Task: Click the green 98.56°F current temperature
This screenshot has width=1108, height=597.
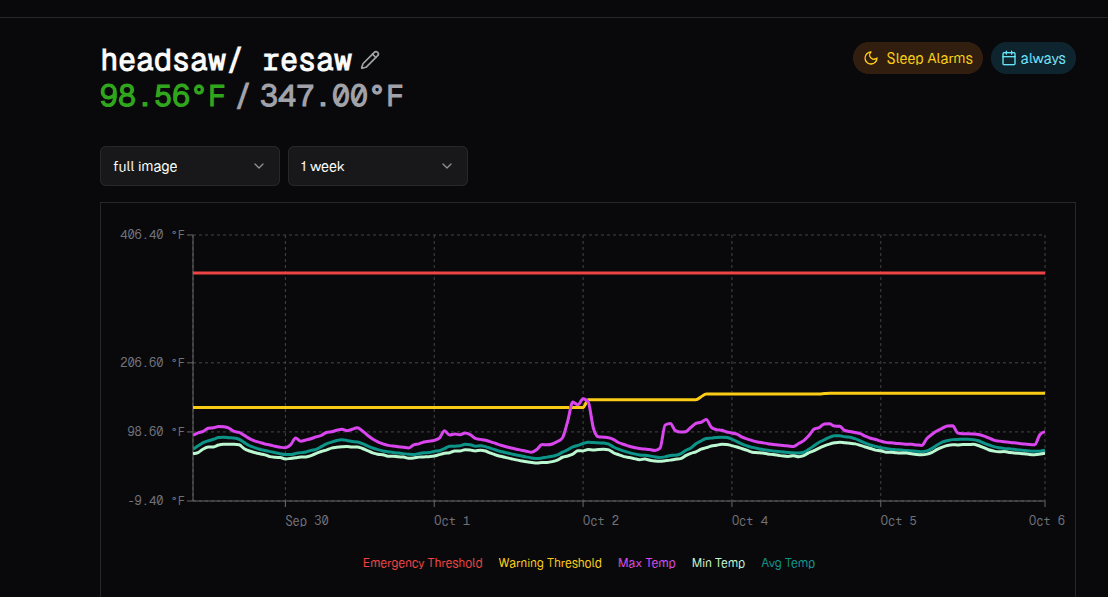Action: point(163,96)
